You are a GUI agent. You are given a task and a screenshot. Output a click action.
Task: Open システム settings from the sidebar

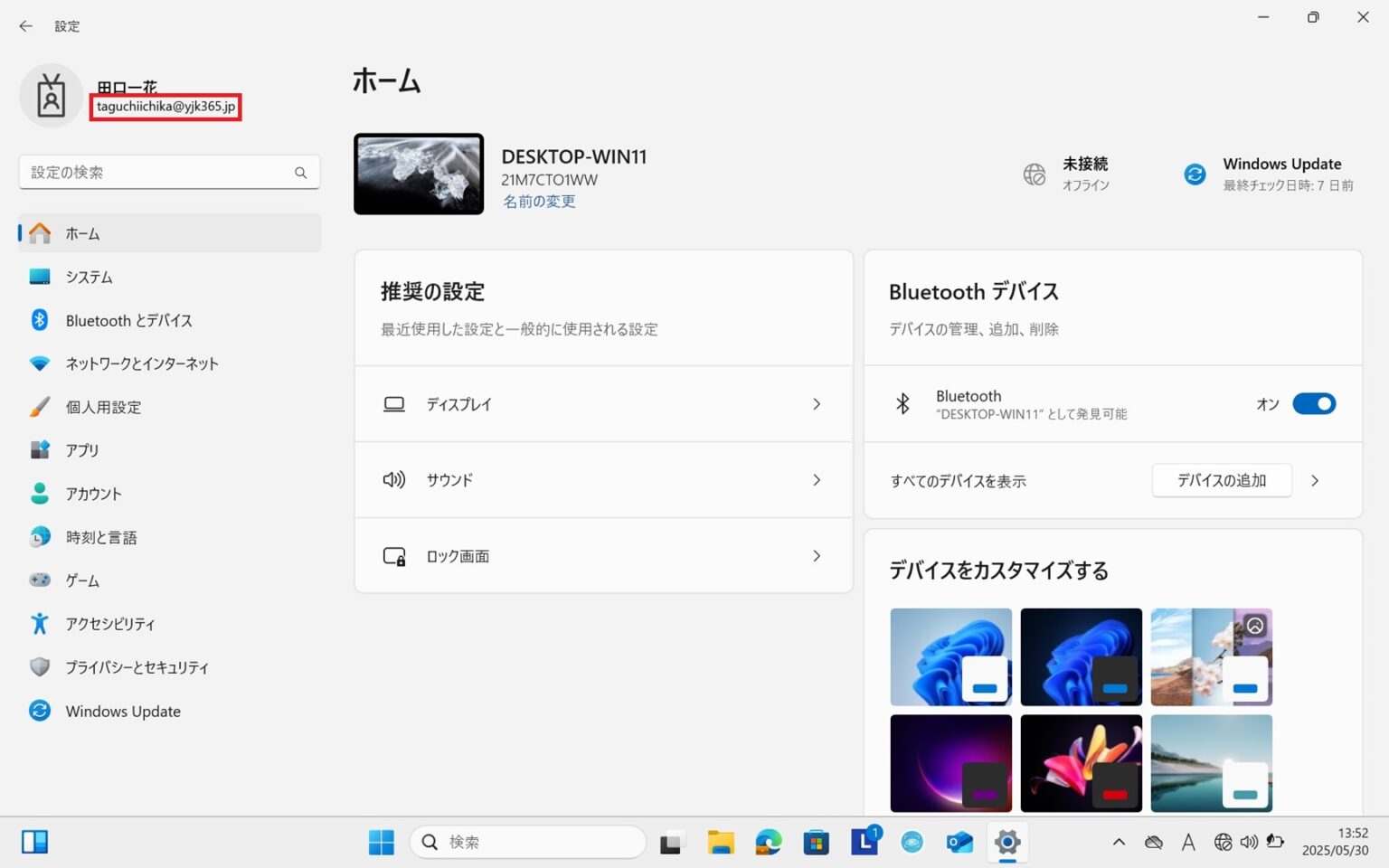pos(90,277)
